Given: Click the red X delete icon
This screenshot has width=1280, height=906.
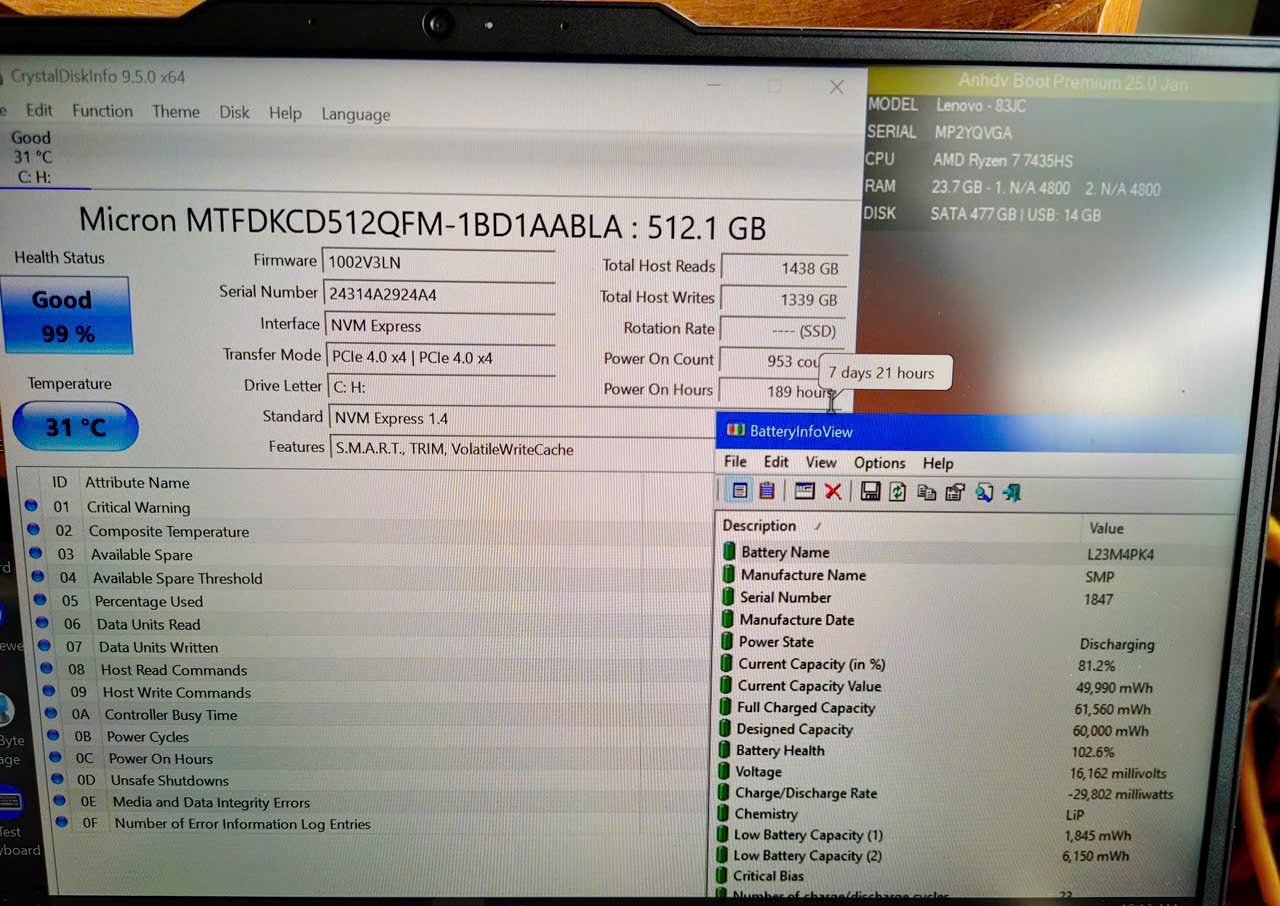Looking at the screenshot, I should (x=833, y=491).
